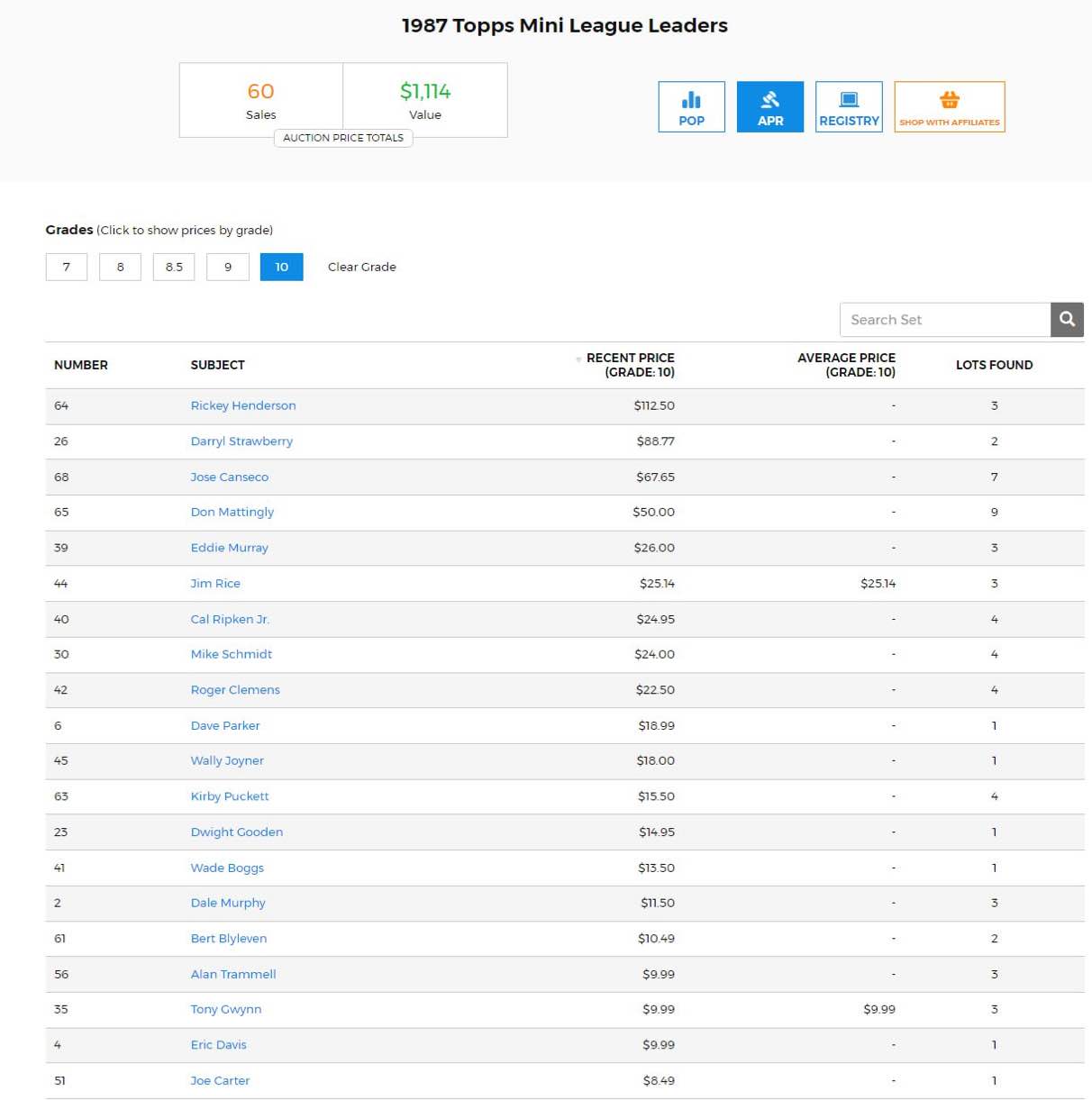Filter prices by grade 8
This screenshot has height=1100, width=1092.
[x=120, y=267]
